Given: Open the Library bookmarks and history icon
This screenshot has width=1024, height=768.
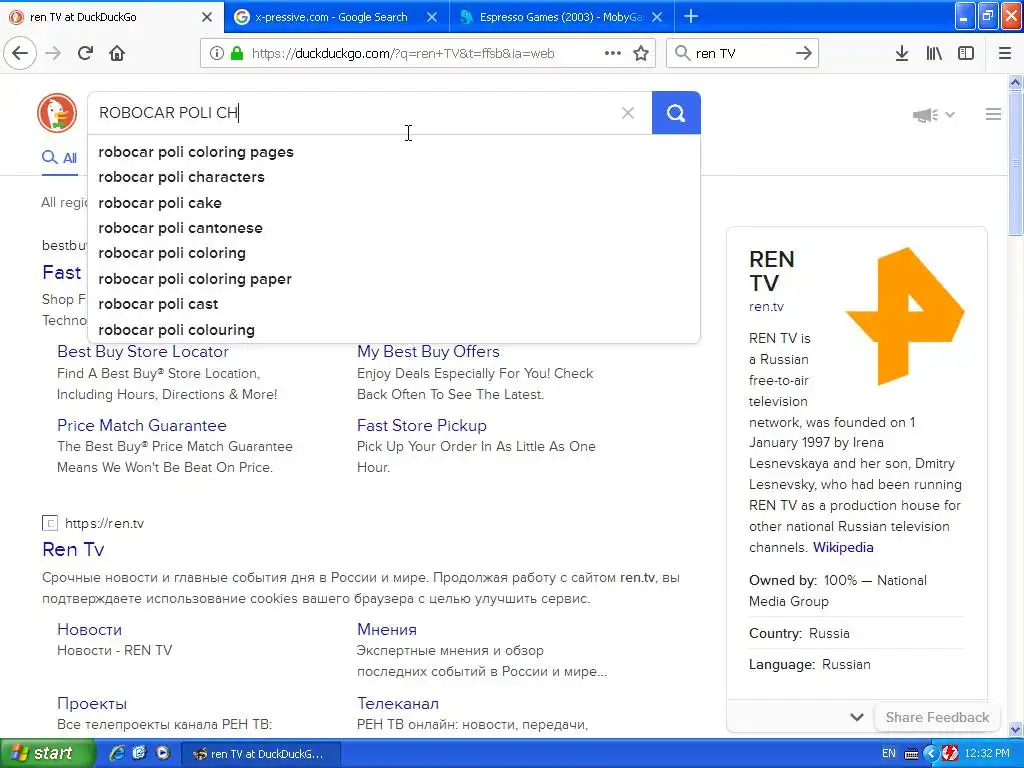Looking at the screenshot, I should click(x=934, y=54).
